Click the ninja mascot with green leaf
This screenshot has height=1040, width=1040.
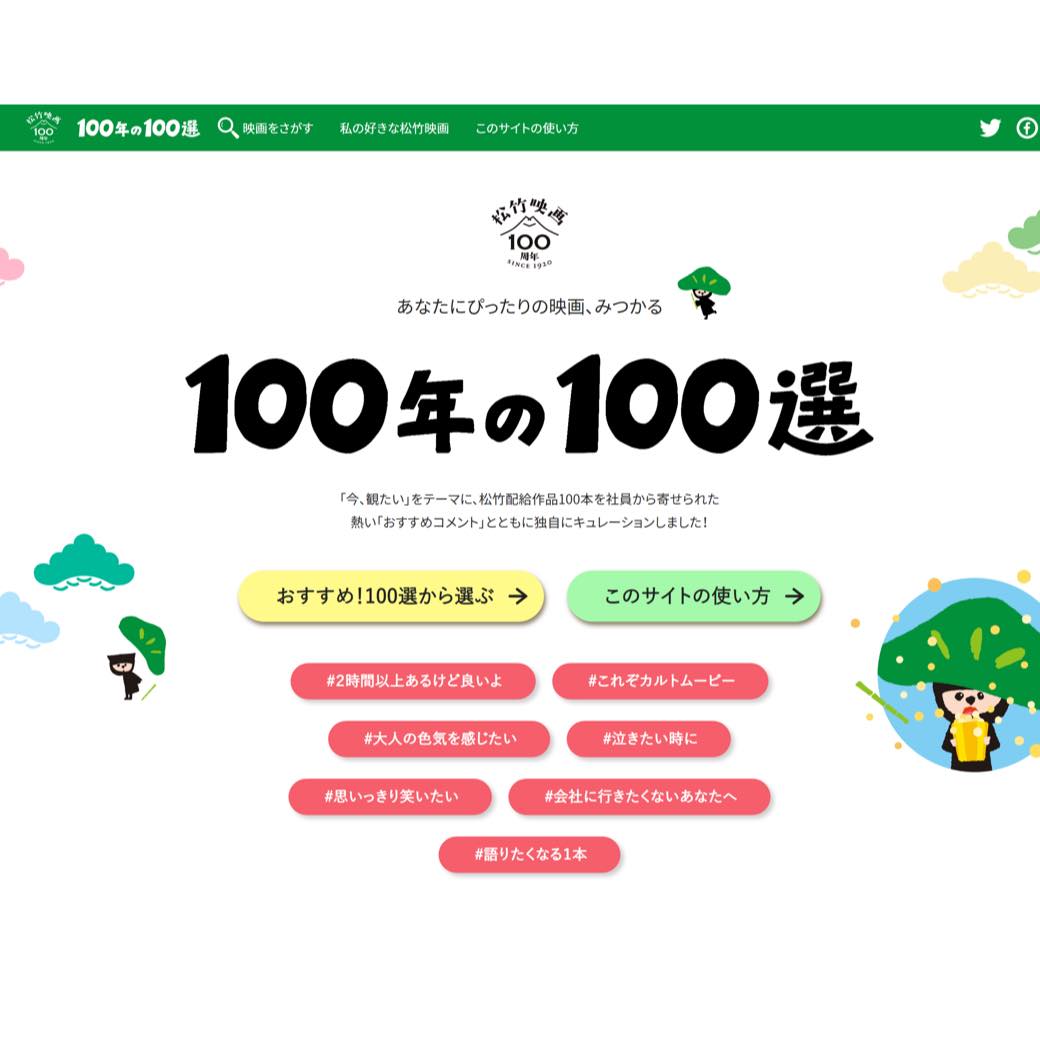click(137, 658)
